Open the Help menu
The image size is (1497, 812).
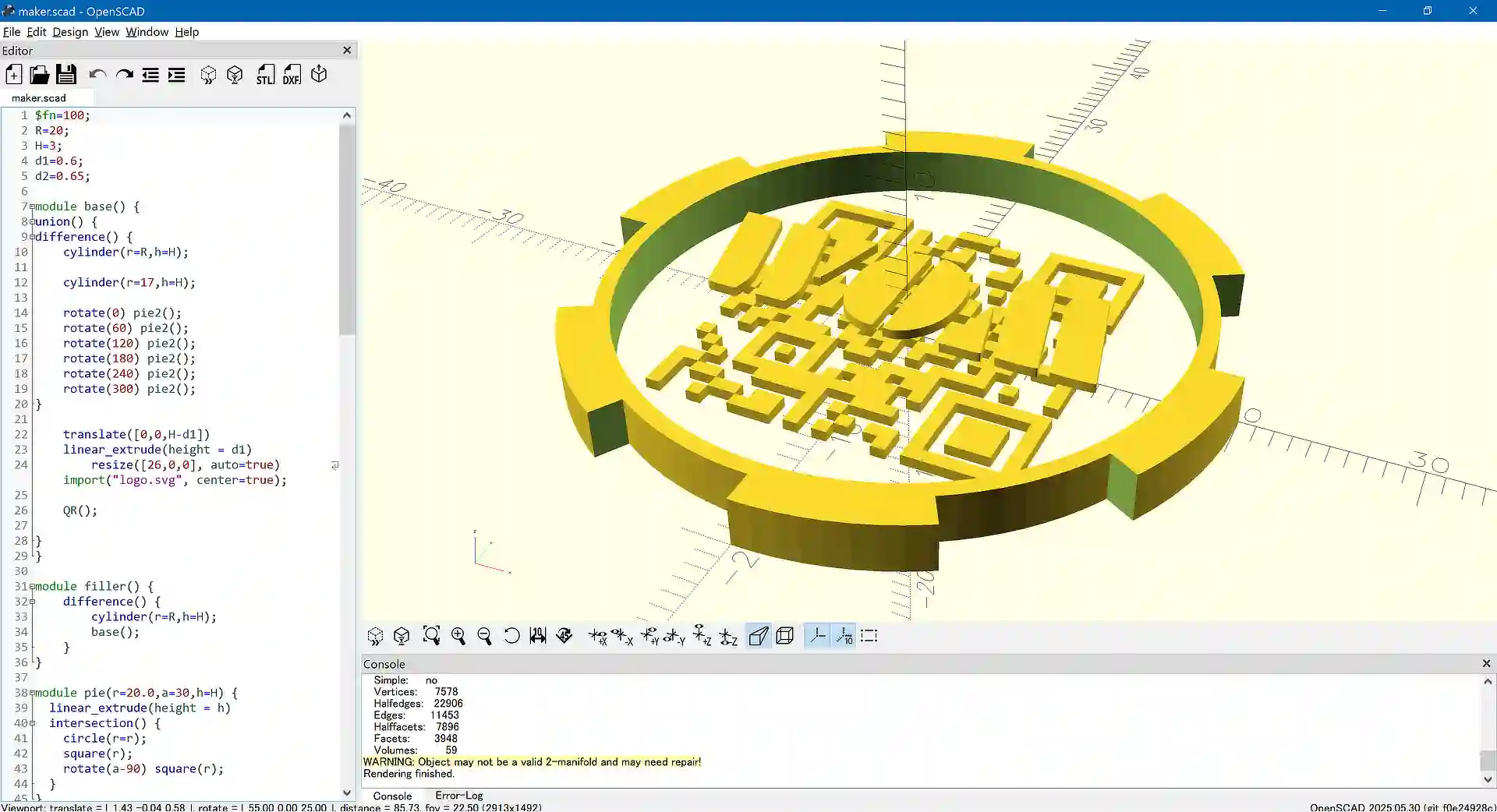point(187,32)
